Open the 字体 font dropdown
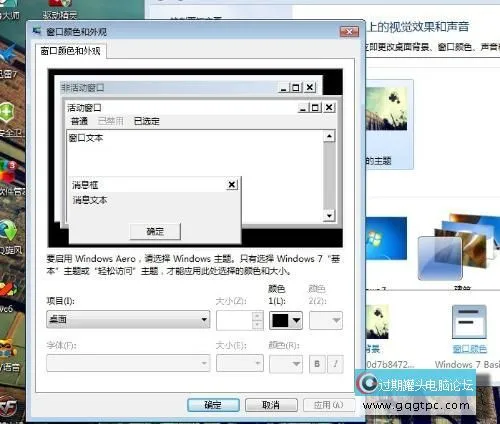The height and width of the screenshot is (424, 500). coord(128,363)
